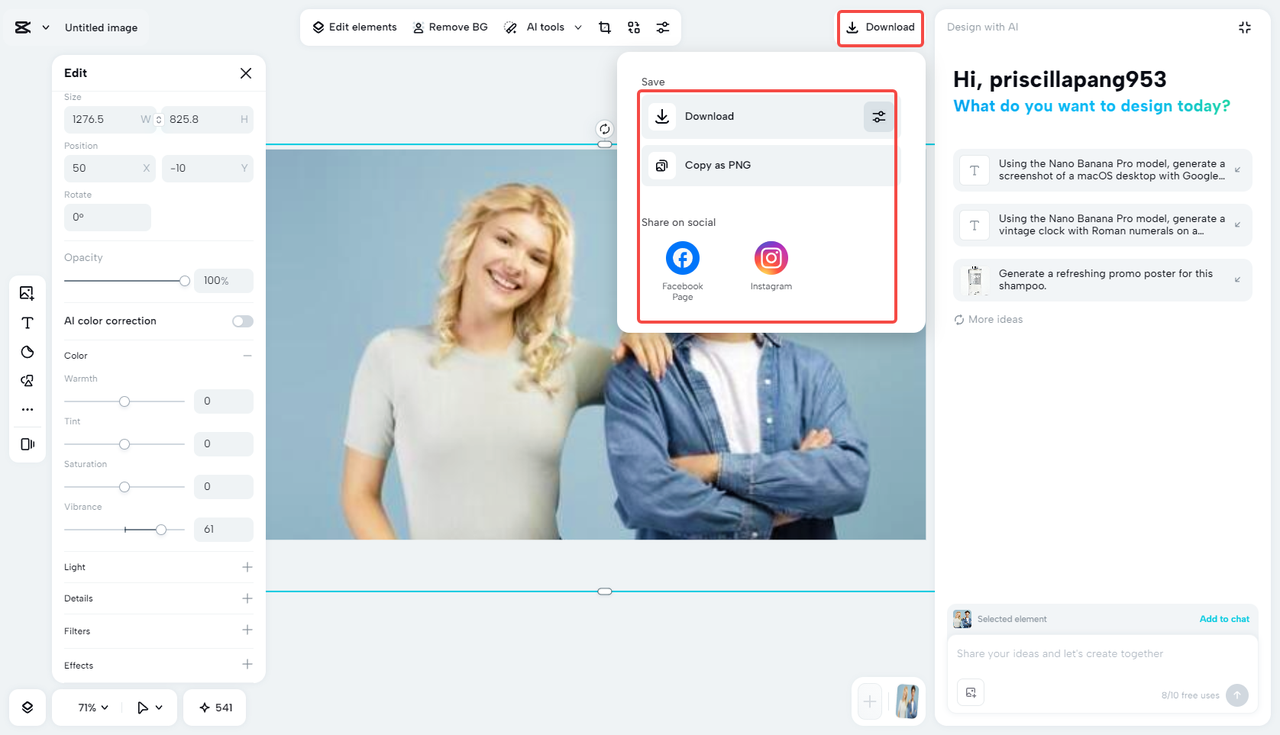
Task: Expand the Light section
Action: pos(247,567)
